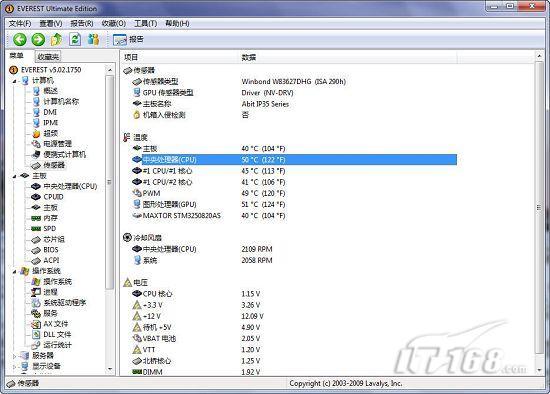The image size is (550, 394).
Task: Click the green Back arrow toolbar icon
Action: (x=20, y=39)
